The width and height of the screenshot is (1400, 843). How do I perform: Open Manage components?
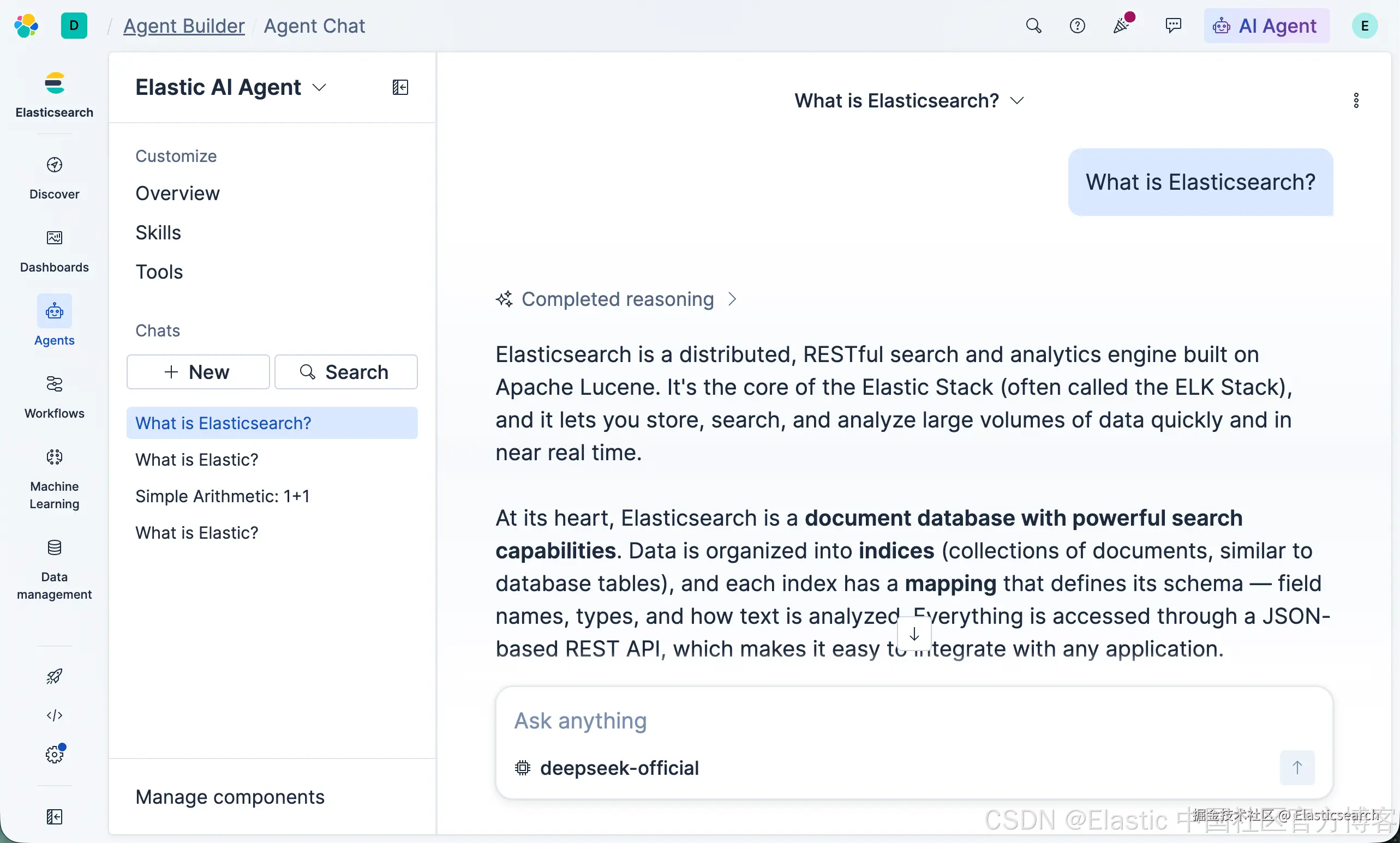pyautogui.click(x=230, y=797)
